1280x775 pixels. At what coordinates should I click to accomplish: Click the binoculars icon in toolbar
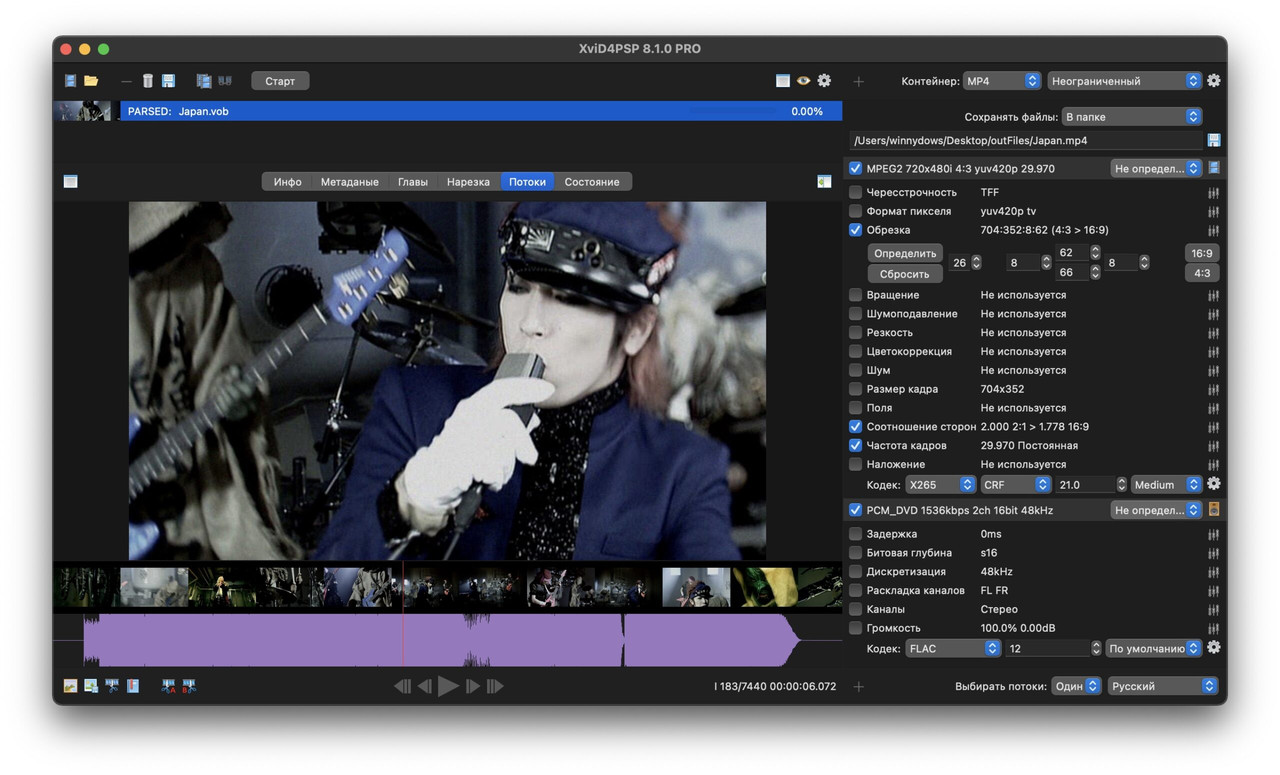pos(225,81)
